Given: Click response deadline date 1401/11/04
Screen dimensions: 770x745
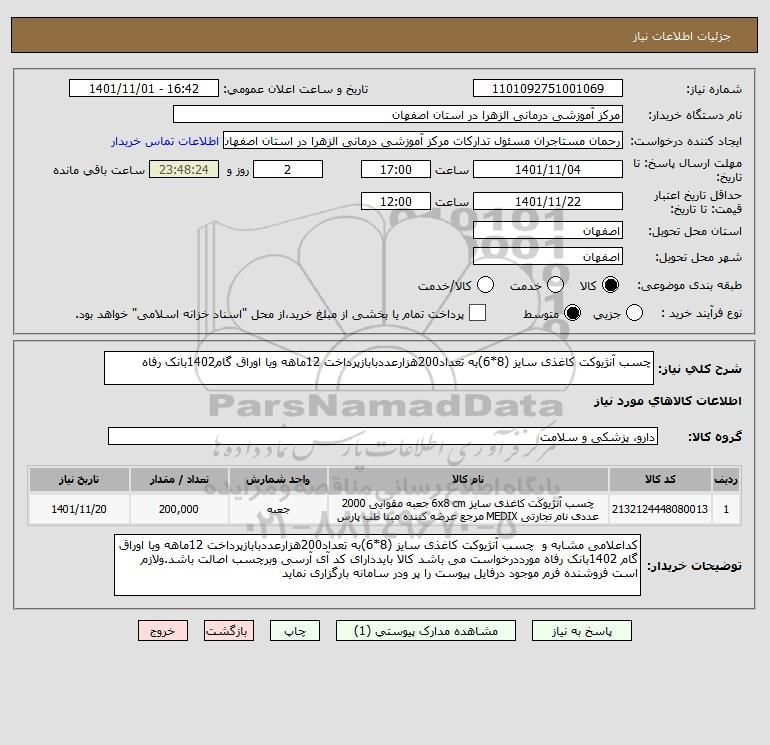Looking at the screenshot, I should click(548, 169).
